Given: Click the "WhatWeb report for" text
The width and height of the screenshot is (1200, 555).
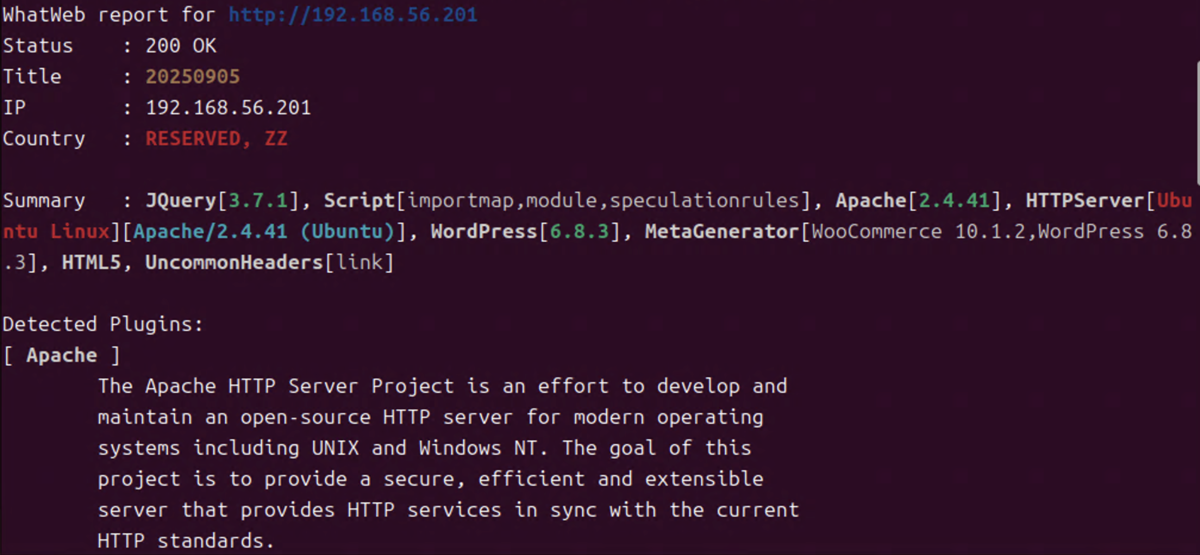Looking at the screenshot, I should tap(110, 15).
